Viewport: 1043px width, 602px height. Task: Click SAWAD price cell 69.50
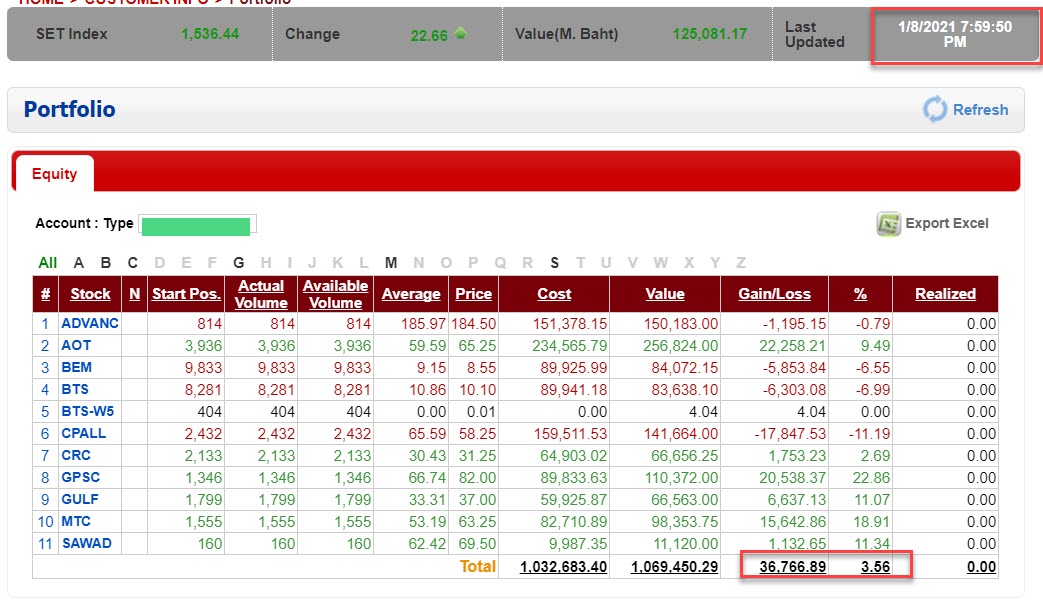click(x=477, y=543)
